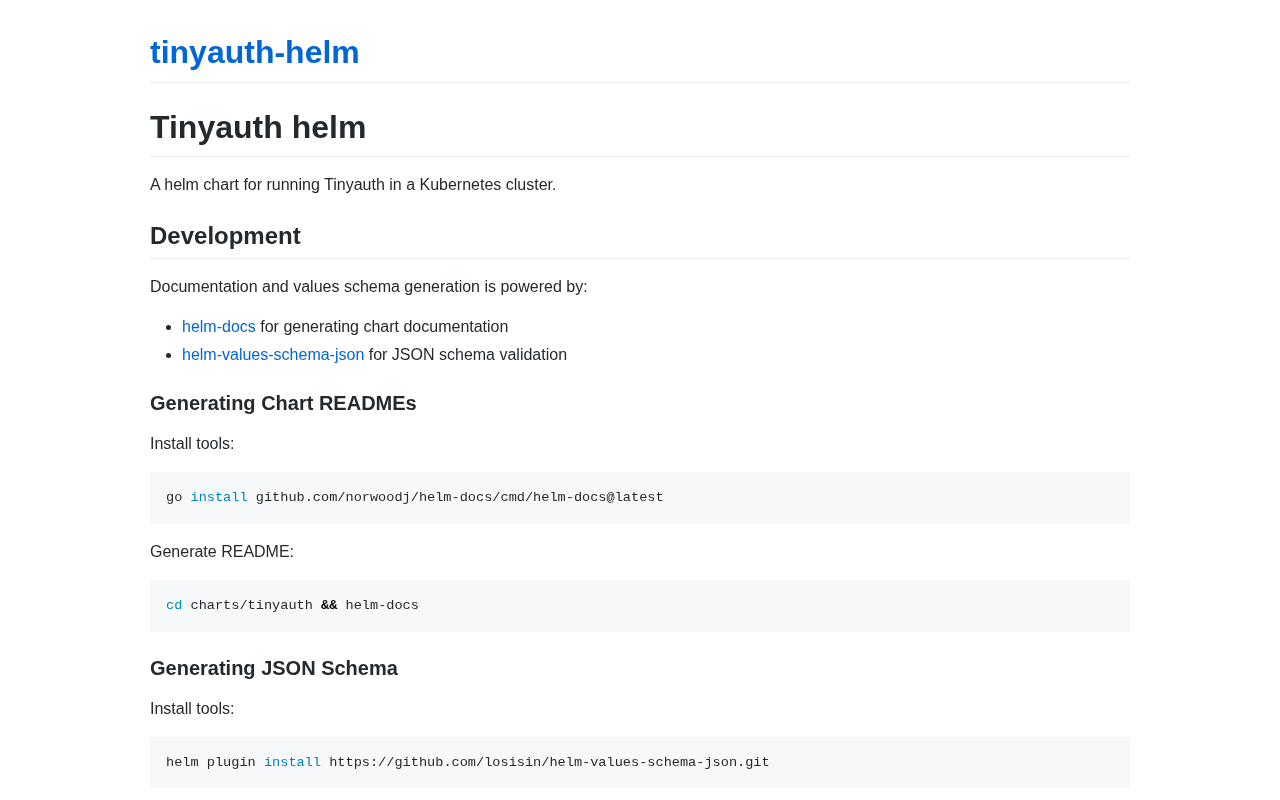Screen dimensions: 1280x800
Task: Click the "Generating JSON Schema" heading
Action: tap(274, 668)
